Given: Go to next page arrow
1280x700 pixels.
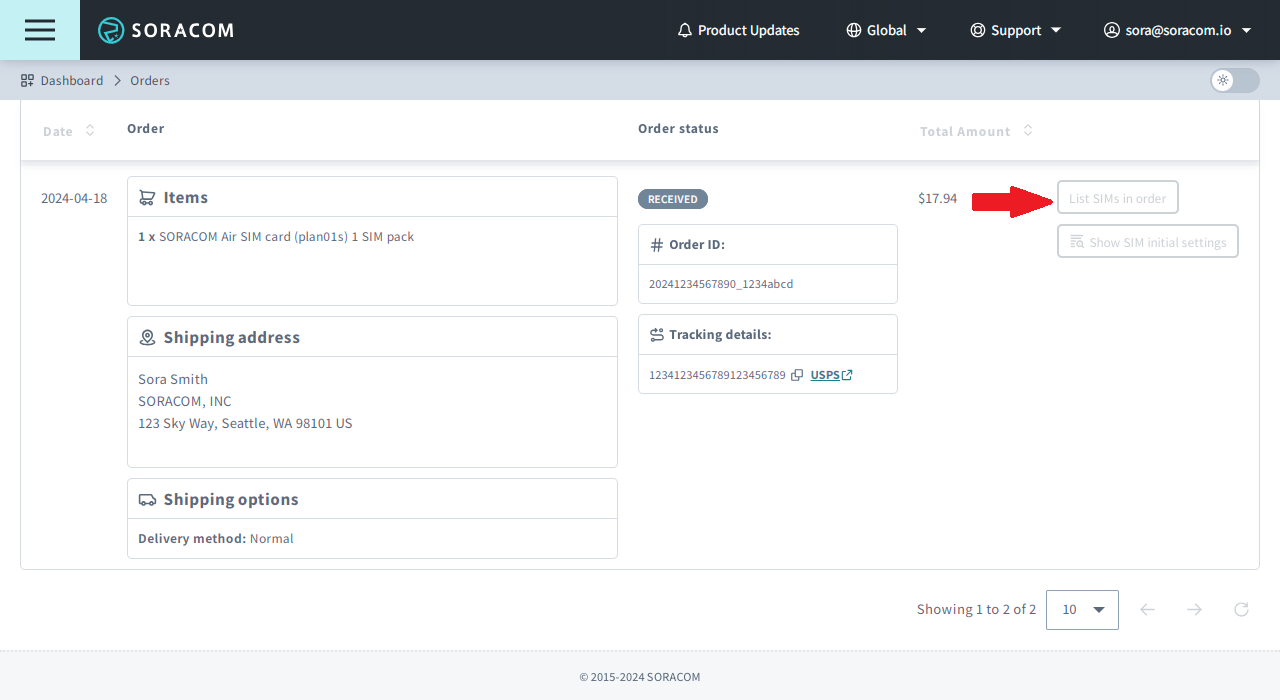Looking at the screenshot, I should click(x=1194, y=609).
